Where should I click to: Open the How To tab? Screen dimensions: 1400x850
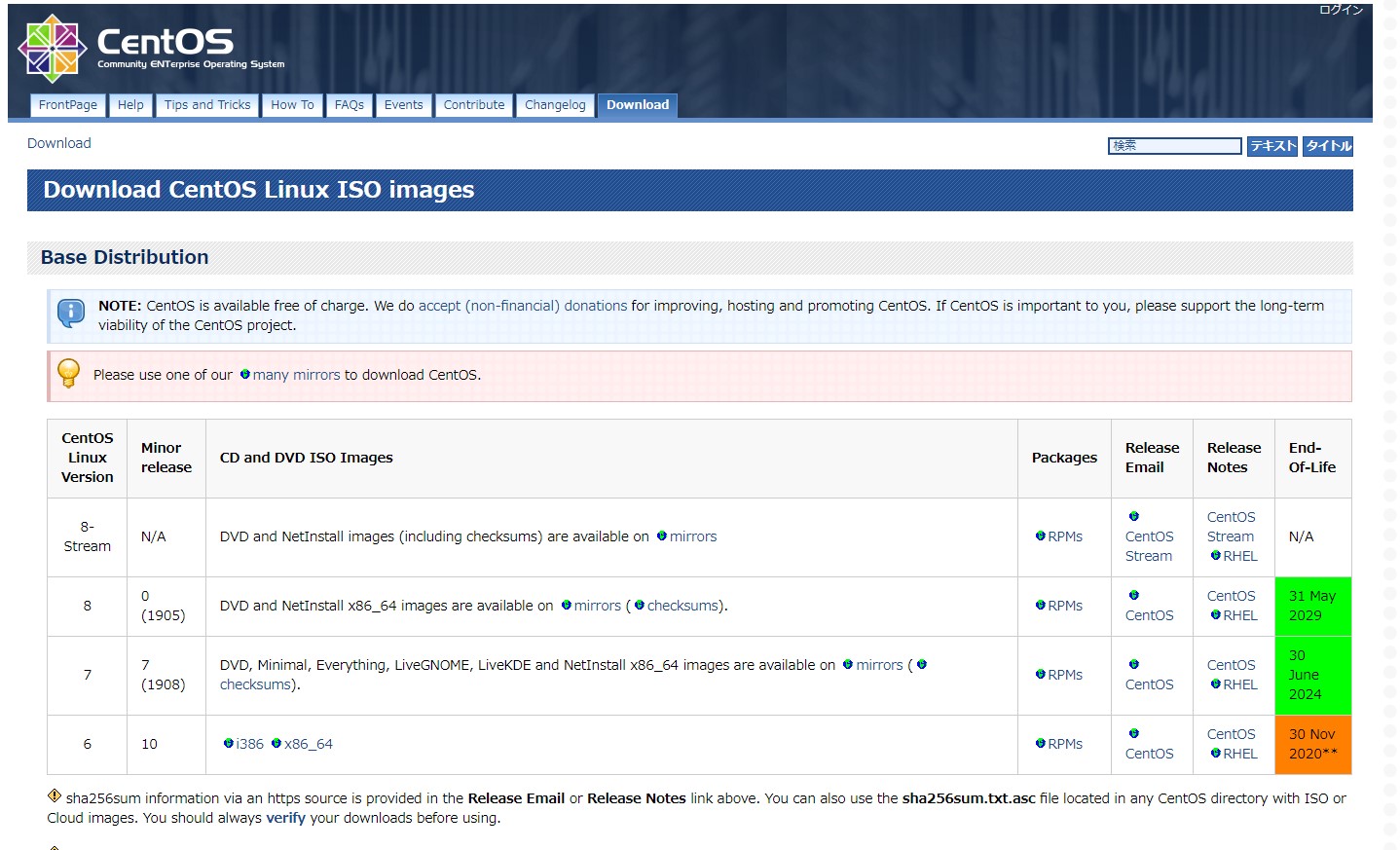coord(292,105)
